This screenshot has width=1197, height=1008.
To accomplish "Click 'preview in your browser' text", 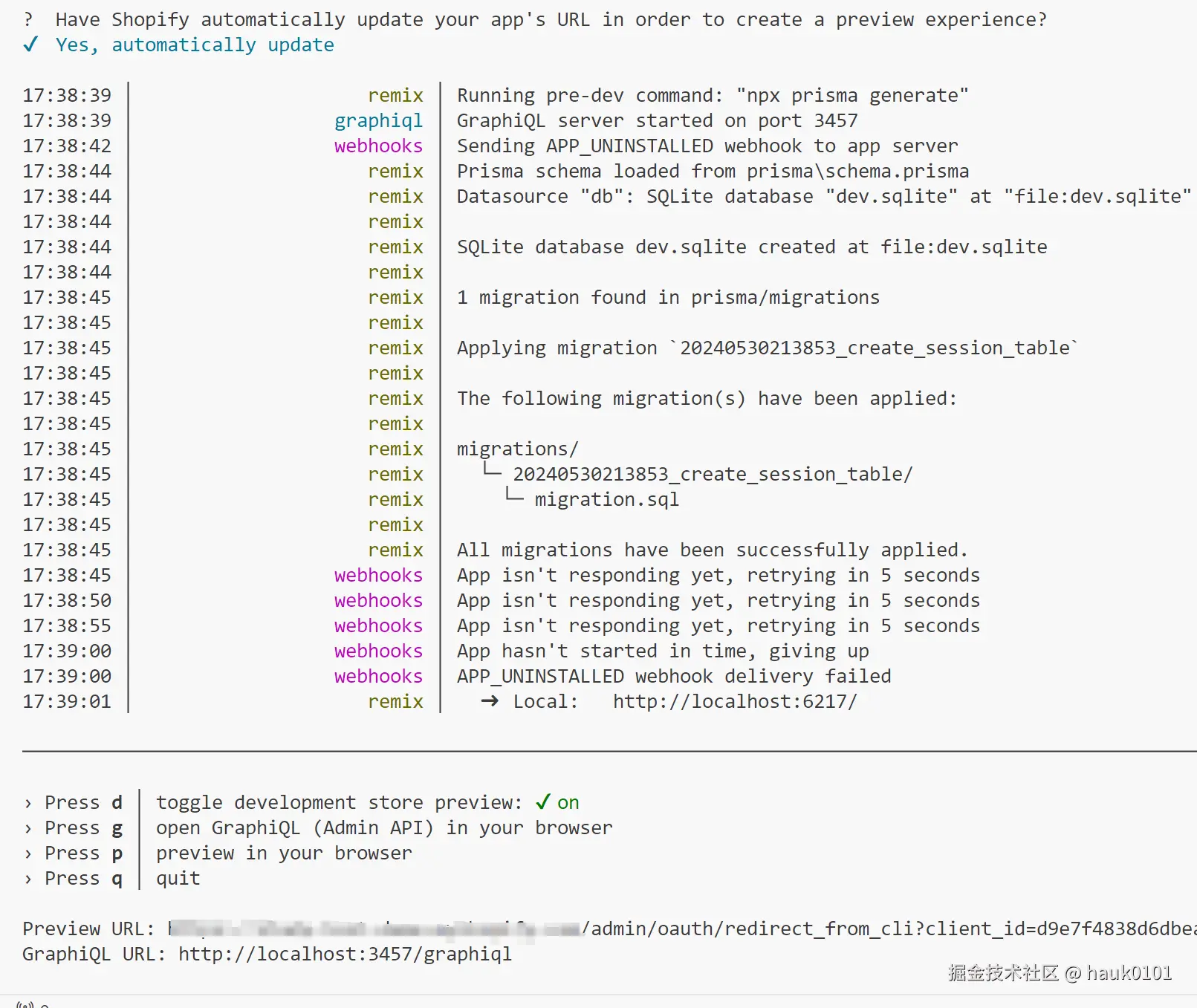I will (x=284, y=853).
